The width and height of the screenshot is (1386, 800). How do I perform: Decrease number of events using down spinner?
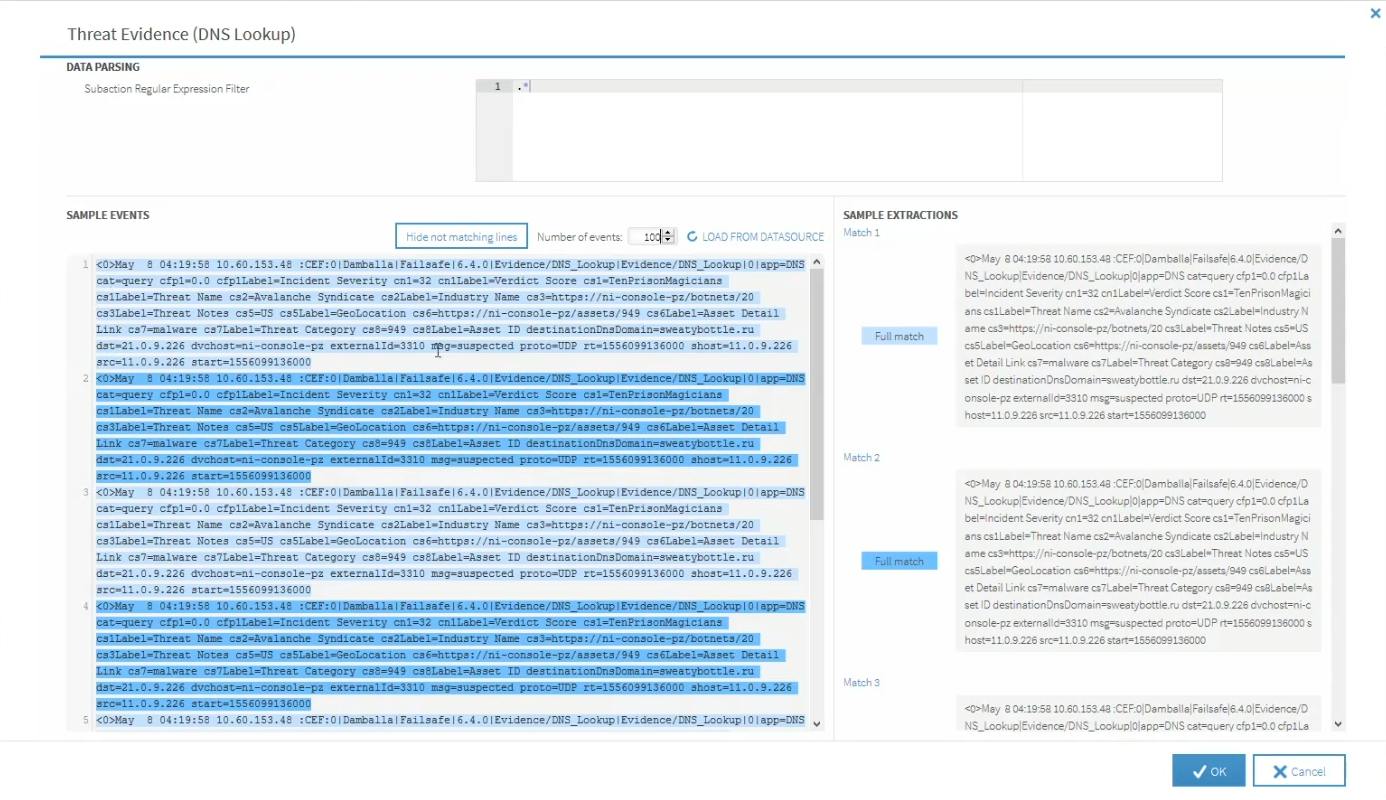pos(669,241)
